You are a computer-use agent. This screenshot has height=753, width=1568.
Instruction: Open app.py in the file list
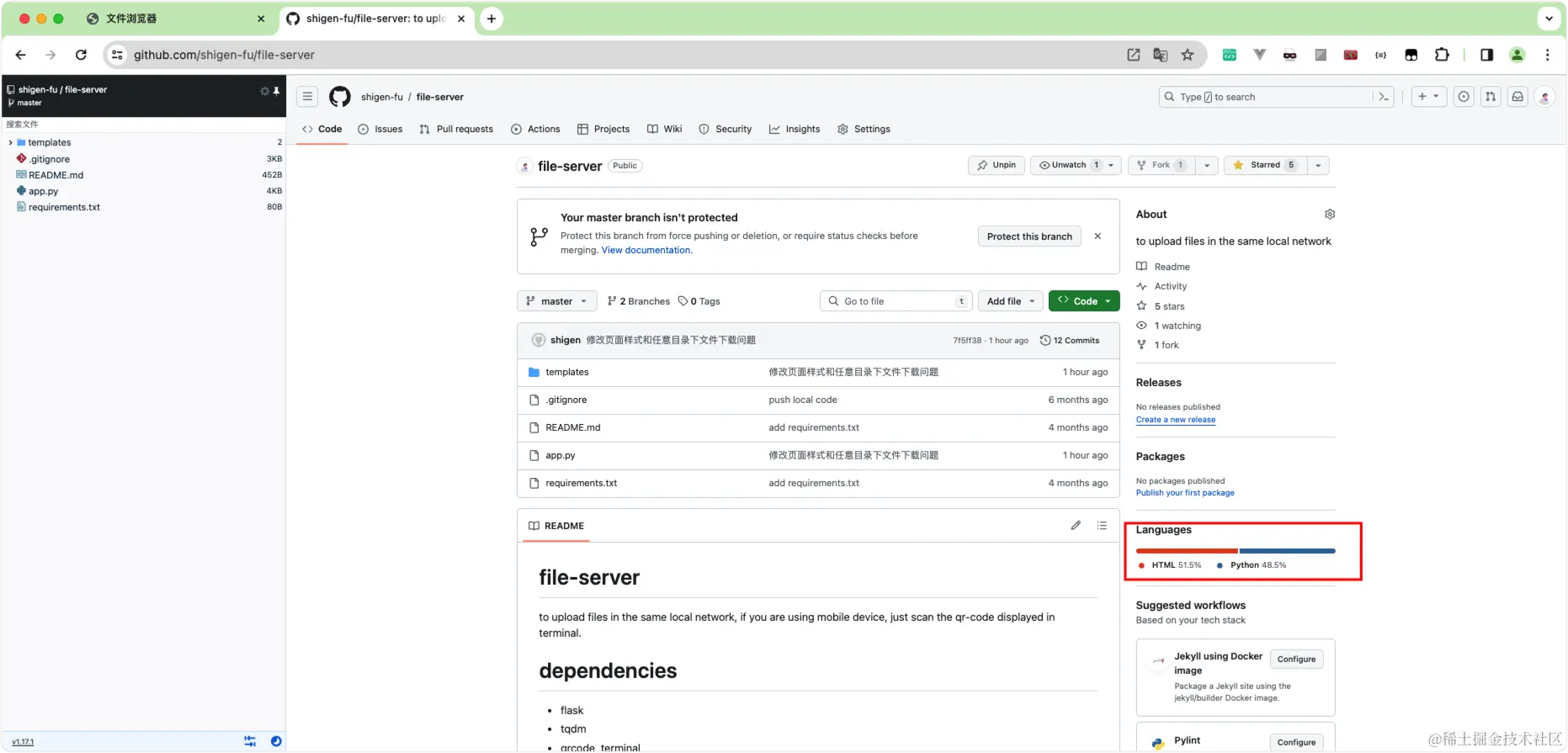(x=561, y=455)
